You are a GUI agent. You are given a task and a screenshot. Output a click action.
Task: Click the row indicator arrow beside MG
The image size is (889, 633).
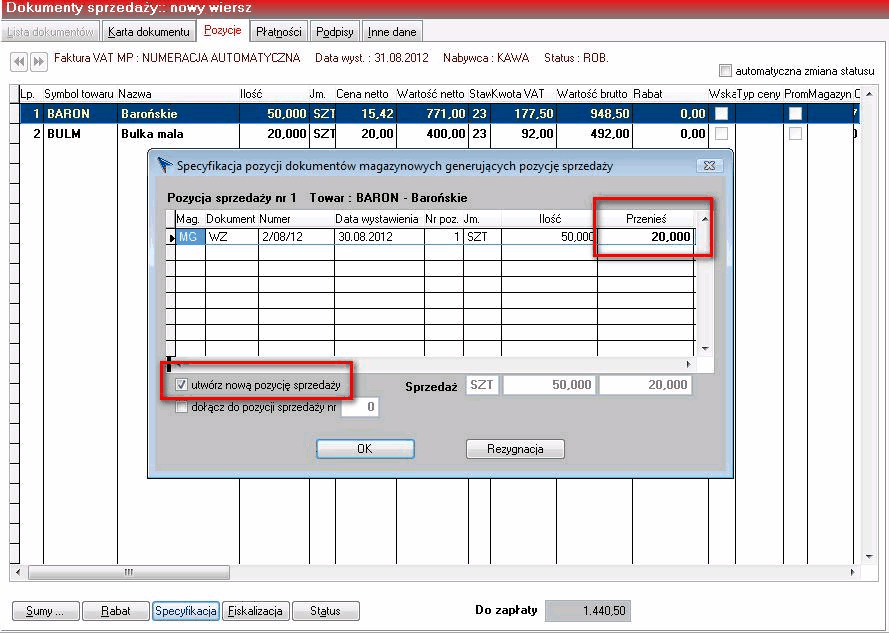pos(172,238)
